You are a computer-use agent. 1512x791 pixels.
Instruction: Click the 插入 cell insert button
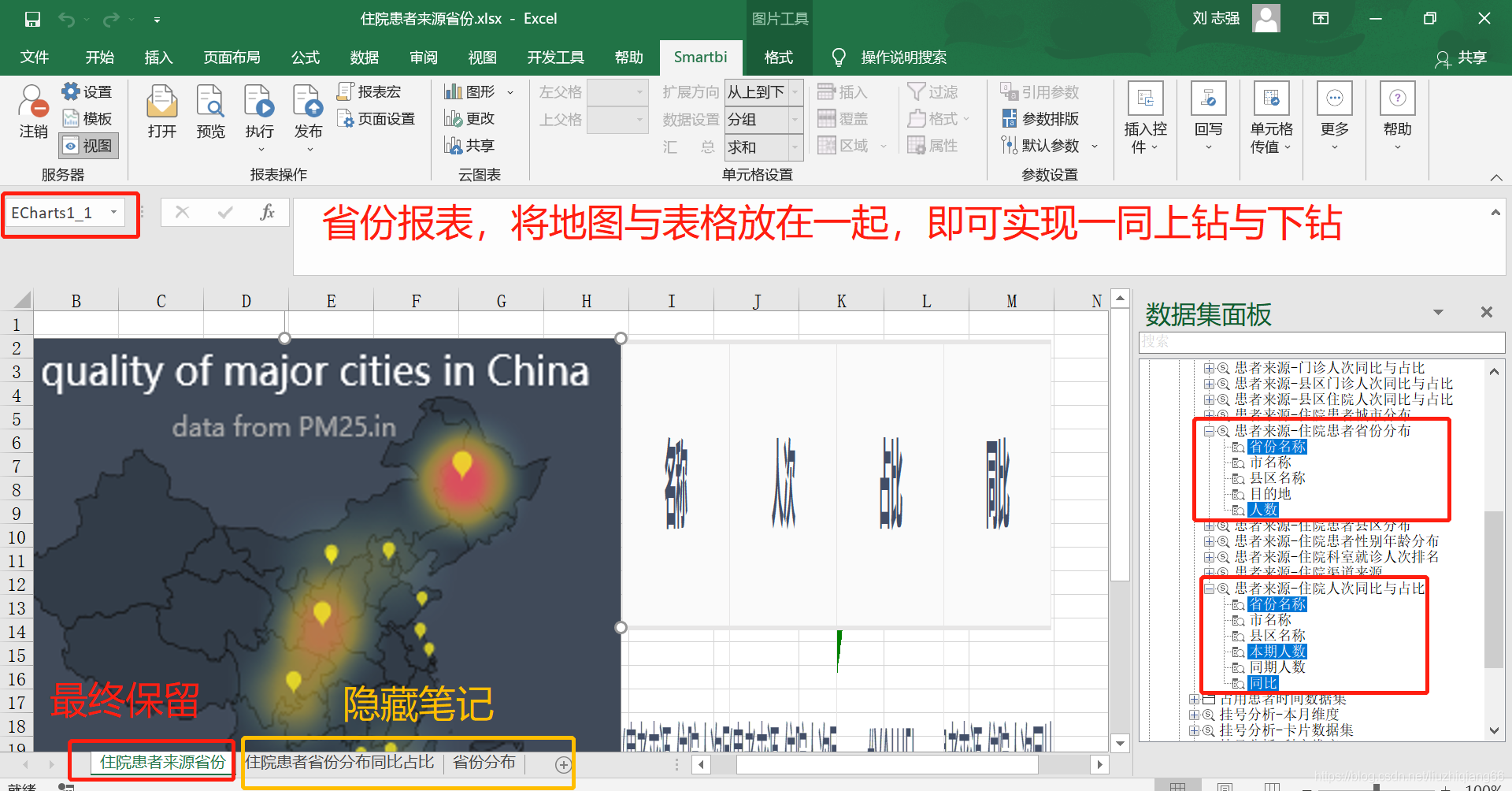click(x=842, y=92)
